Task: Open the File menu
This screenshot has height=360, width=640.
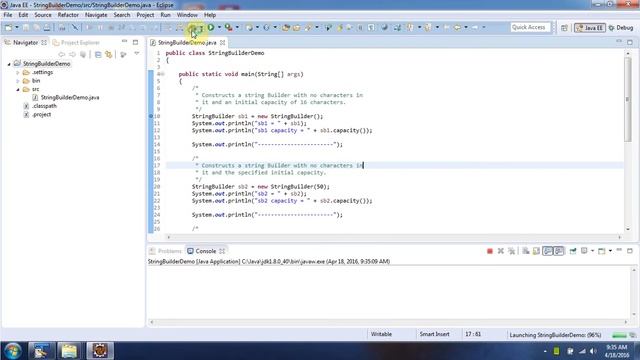Action: [x=8, y=15]
